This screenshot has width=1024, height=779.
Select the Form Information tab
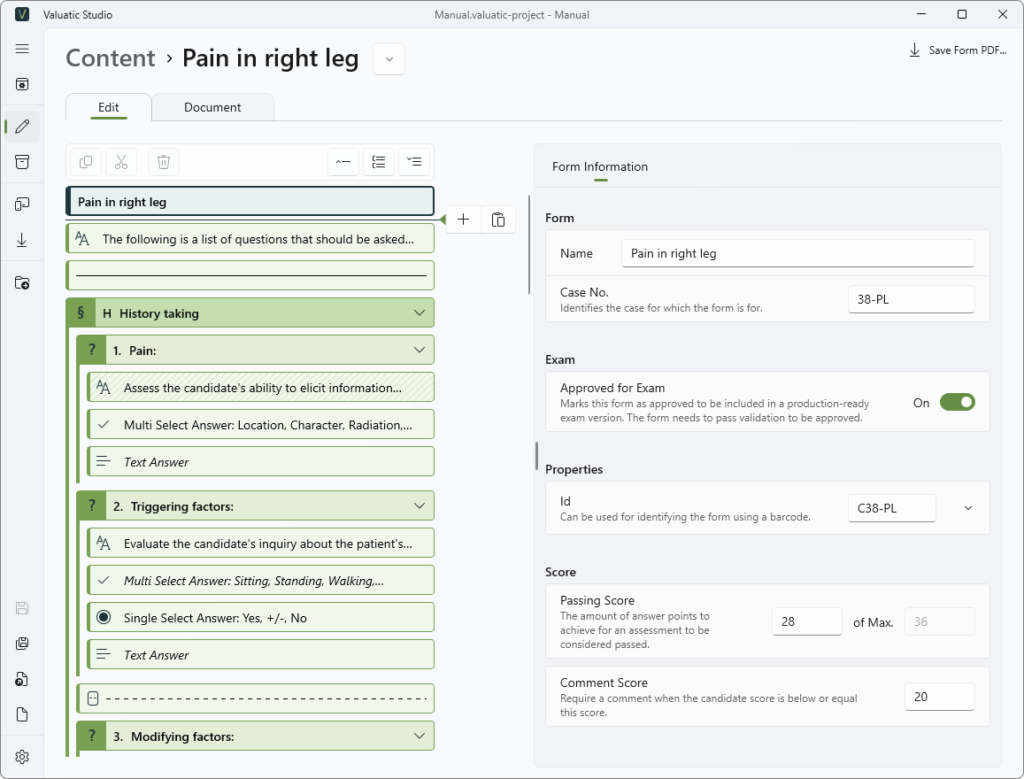point(600,167)
